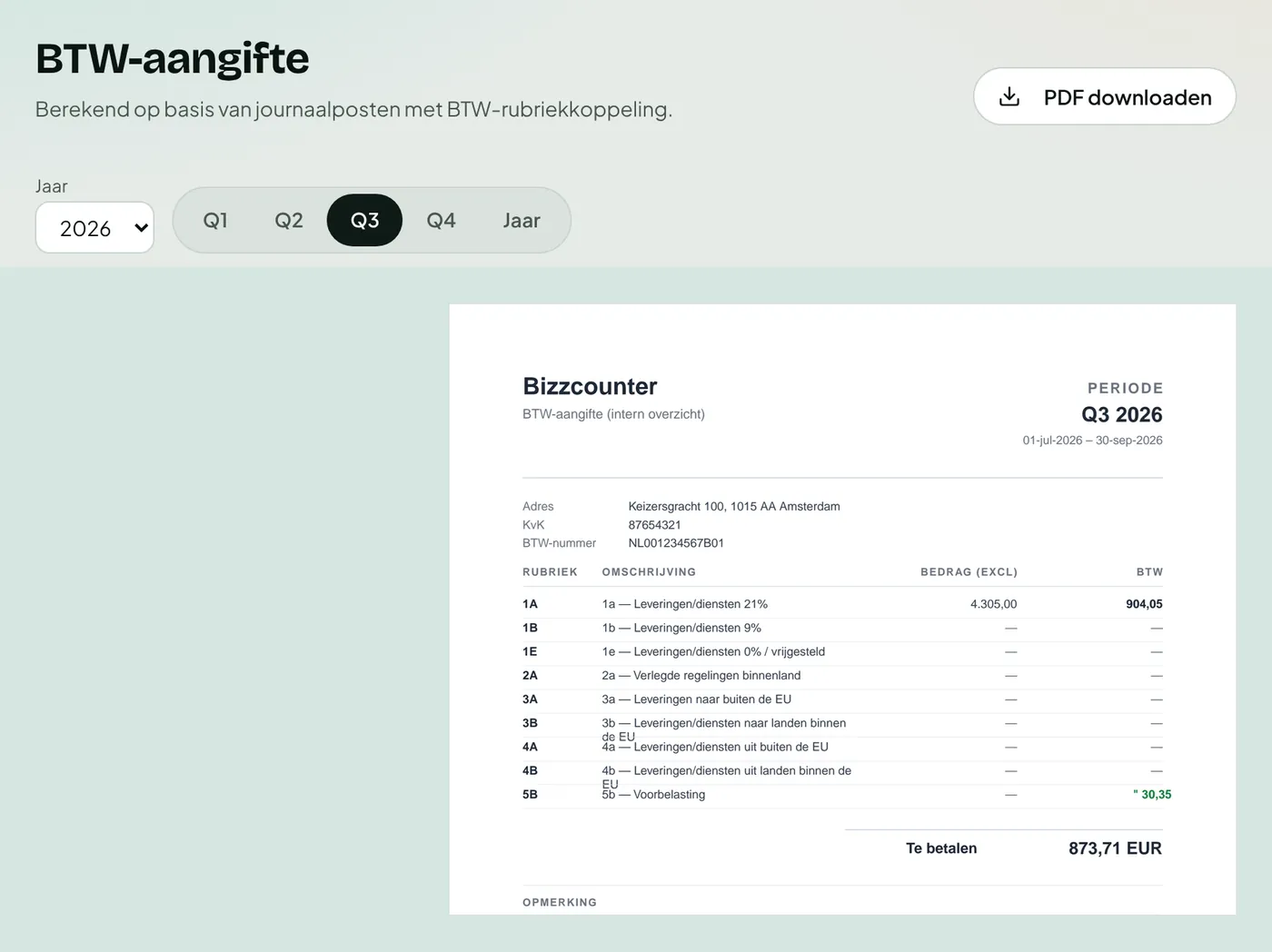Click BTW-nummer value NL001234567B01
Viewport: 1272px width, 952px height.
click(x=676, y=542)
